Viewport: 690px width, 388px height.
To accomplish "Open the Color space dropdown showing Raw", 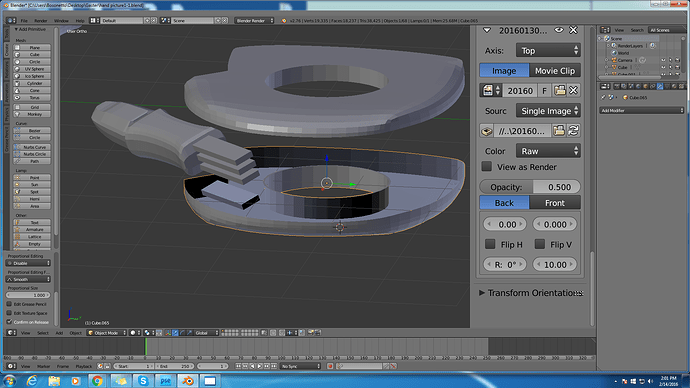I will pyautogui.click(x=548, y=151).
